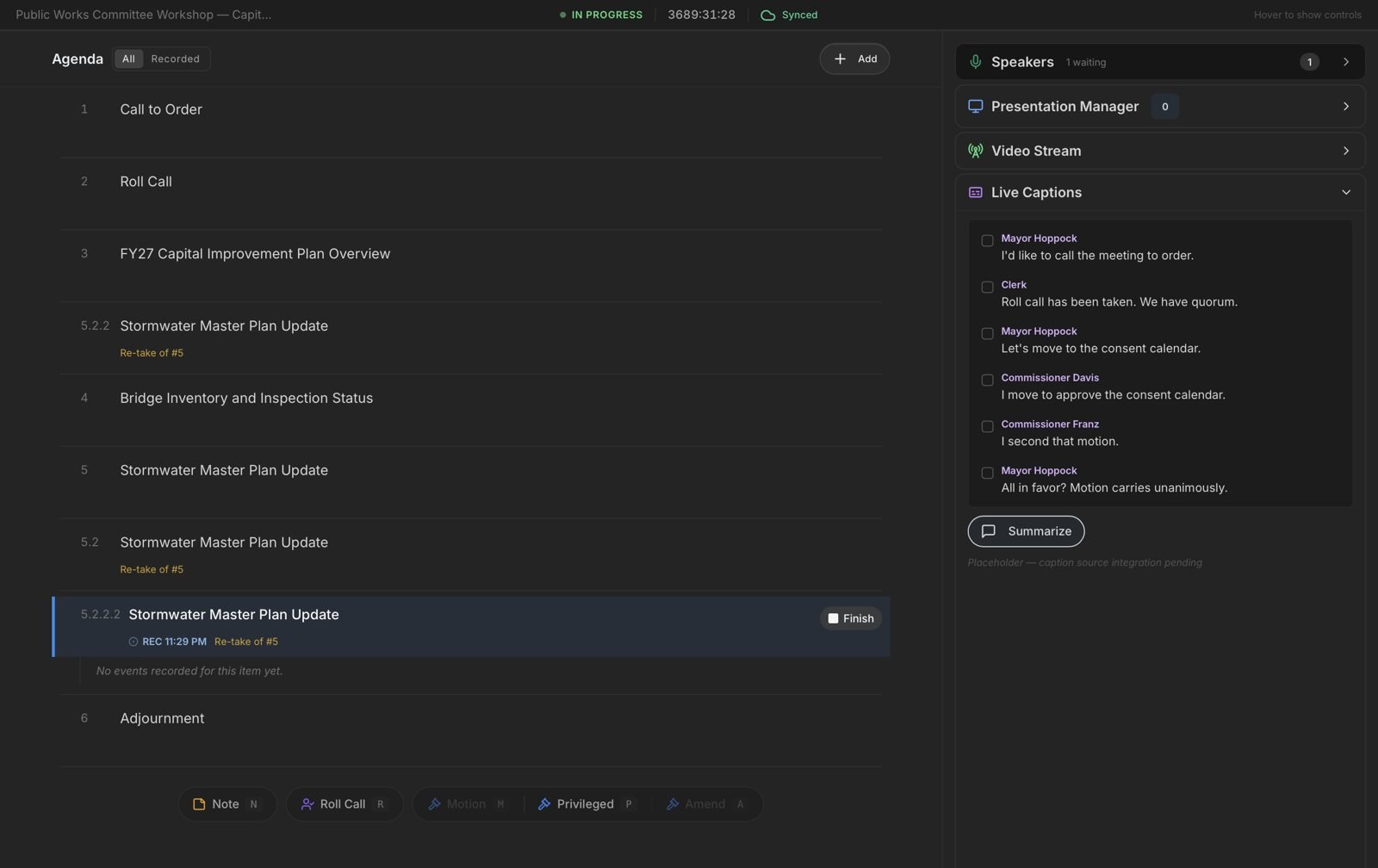The height and width of the screenshot is (868, 1378).
Task: Click the '1 waiting' speakers label
Action: pos(1086,62)
